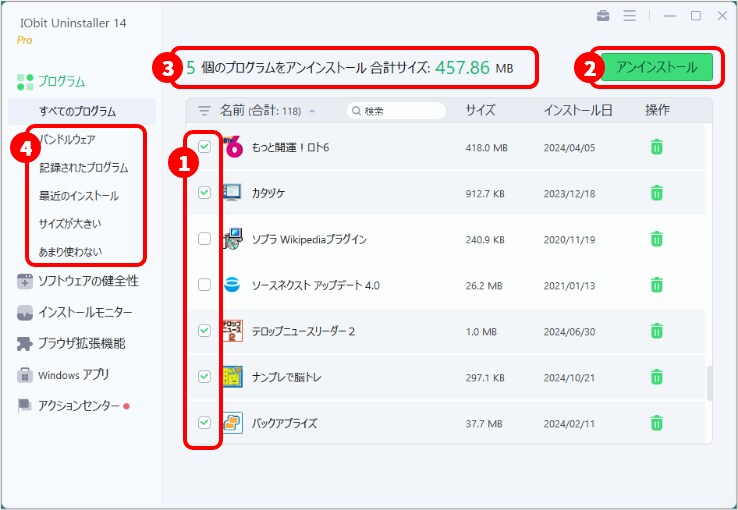Click trash icon for バックアプライズ
This screenshot has width=738, height=510.
pos(656,423)
